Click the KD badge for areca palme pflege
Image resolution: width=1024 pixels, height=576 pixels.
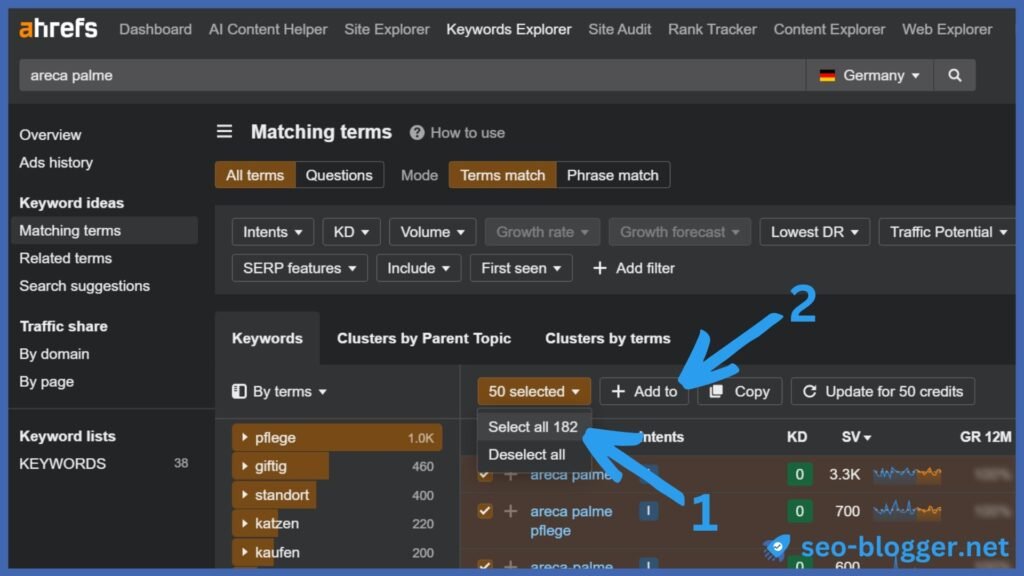click(x=799, y=511)
